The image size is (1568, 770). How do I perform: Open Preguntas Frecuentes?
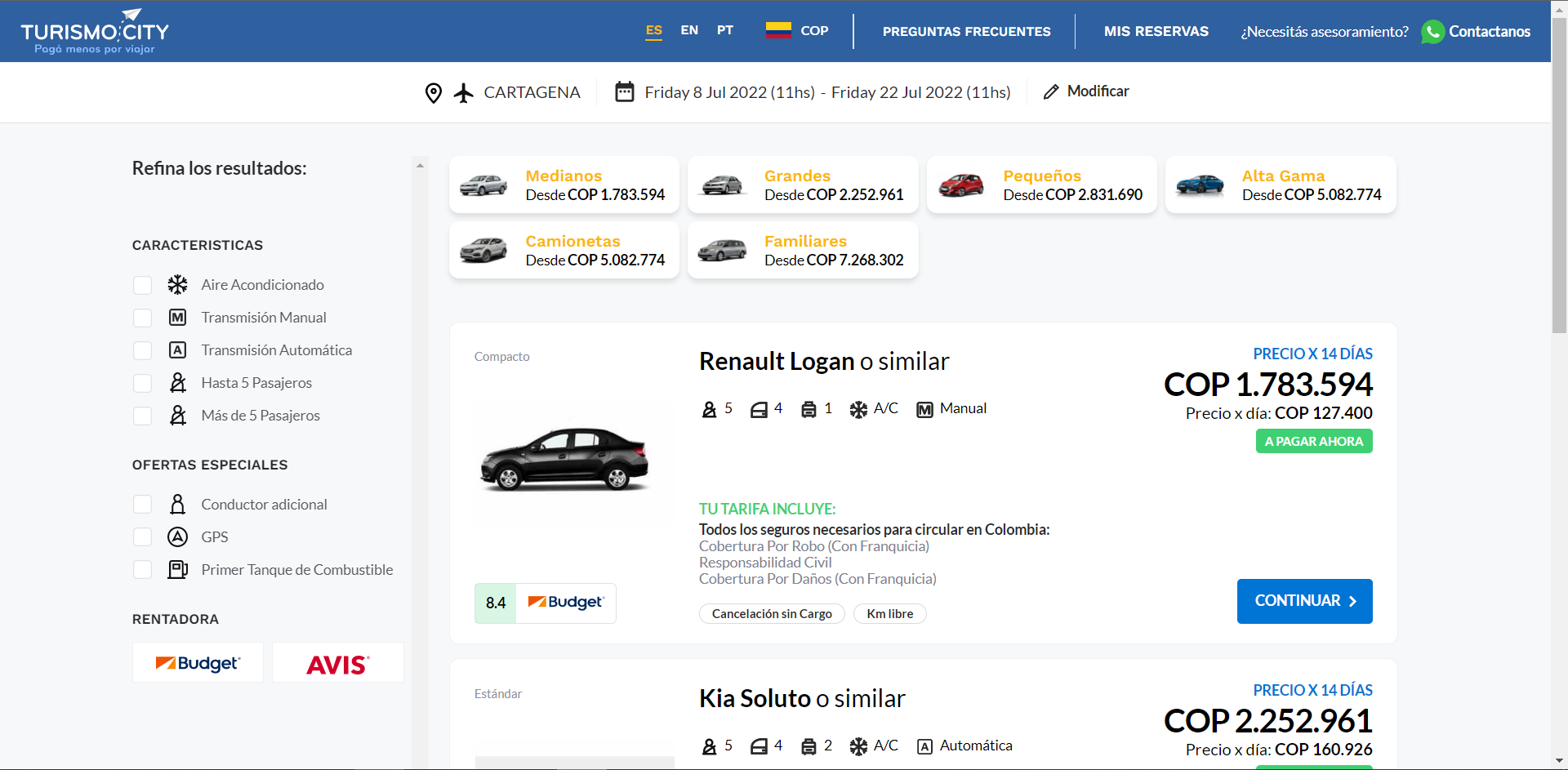pos(966,32)
